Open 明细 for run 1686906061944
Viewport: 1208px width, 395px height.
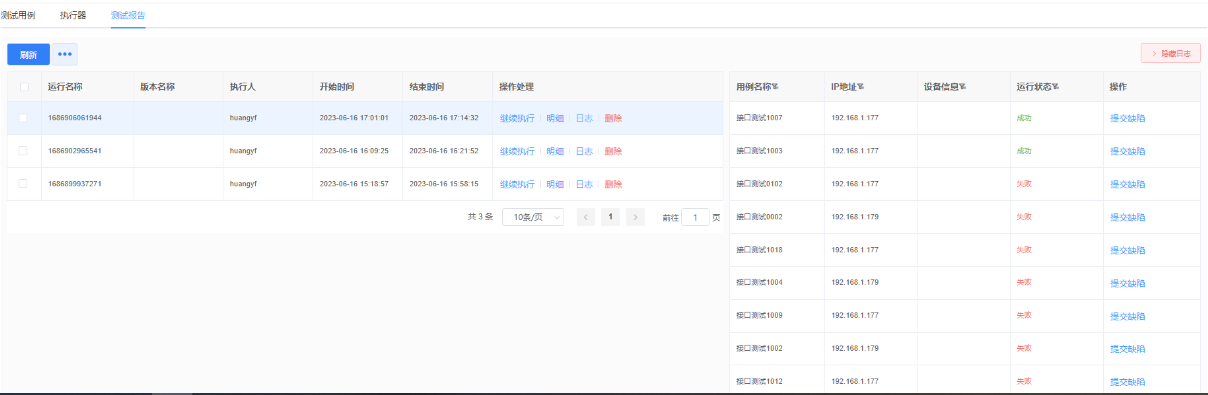click(555, 118)
